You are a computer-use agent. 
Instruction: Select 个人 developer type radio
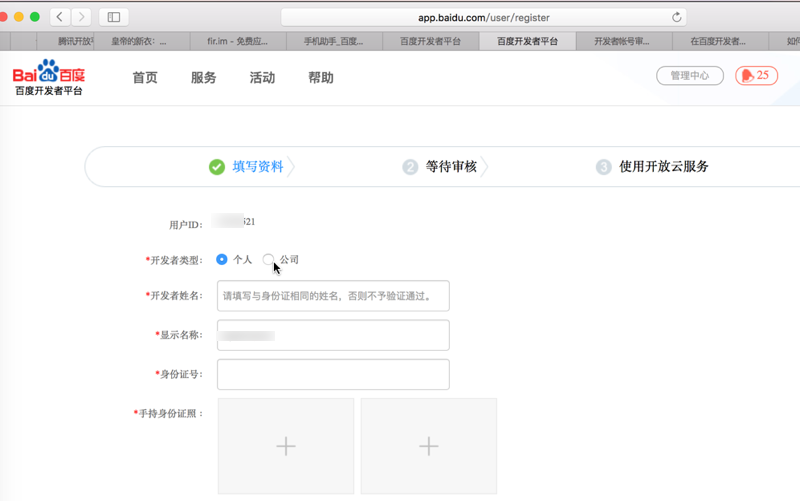pyautogui.click(x=221, y=259)
